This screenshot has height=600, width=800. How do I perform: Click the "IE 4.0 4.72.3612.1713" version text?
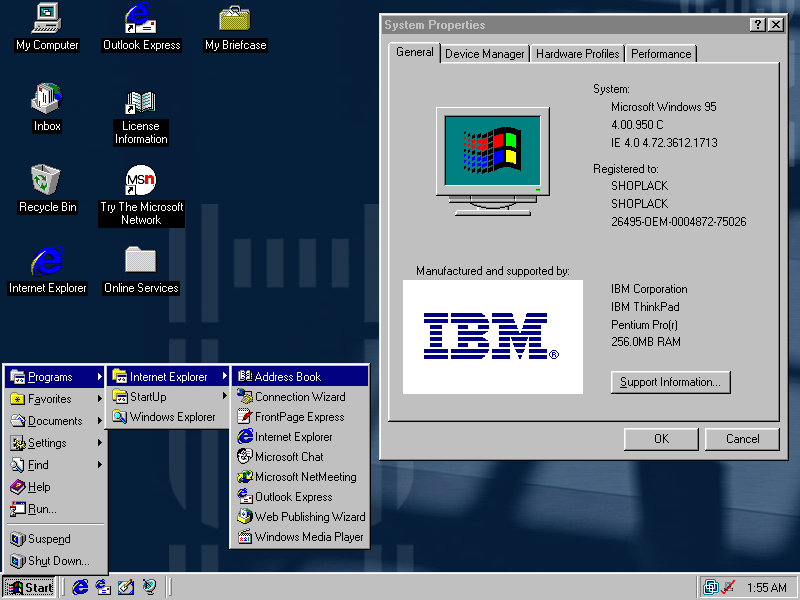coord(664,143)
